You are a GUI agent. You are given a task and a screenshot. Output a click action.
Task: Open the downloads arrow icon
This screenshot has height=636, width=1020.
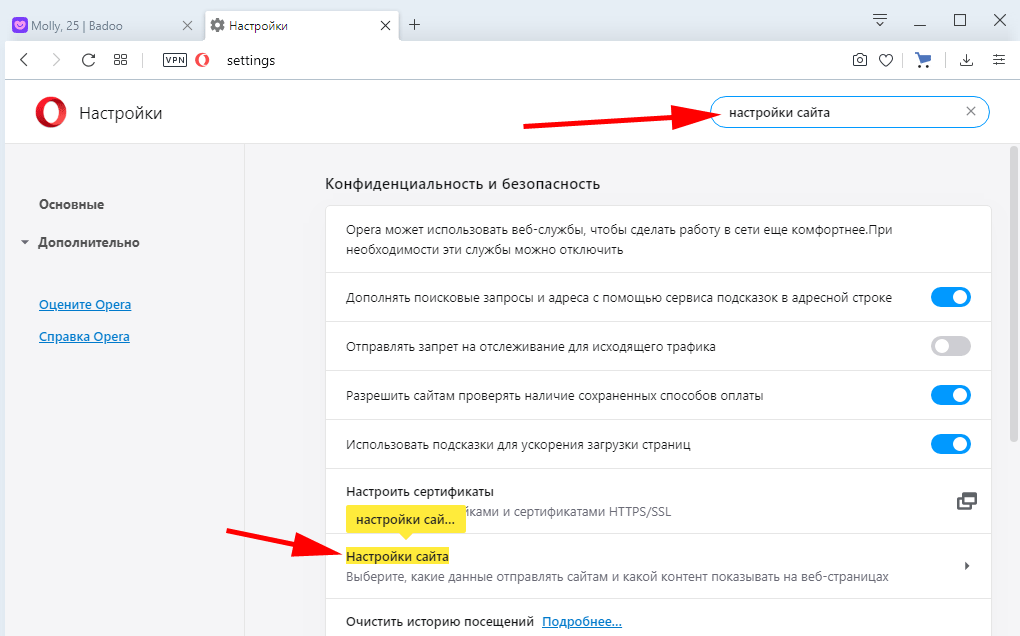pyautogui.click(x=966, y=60)
